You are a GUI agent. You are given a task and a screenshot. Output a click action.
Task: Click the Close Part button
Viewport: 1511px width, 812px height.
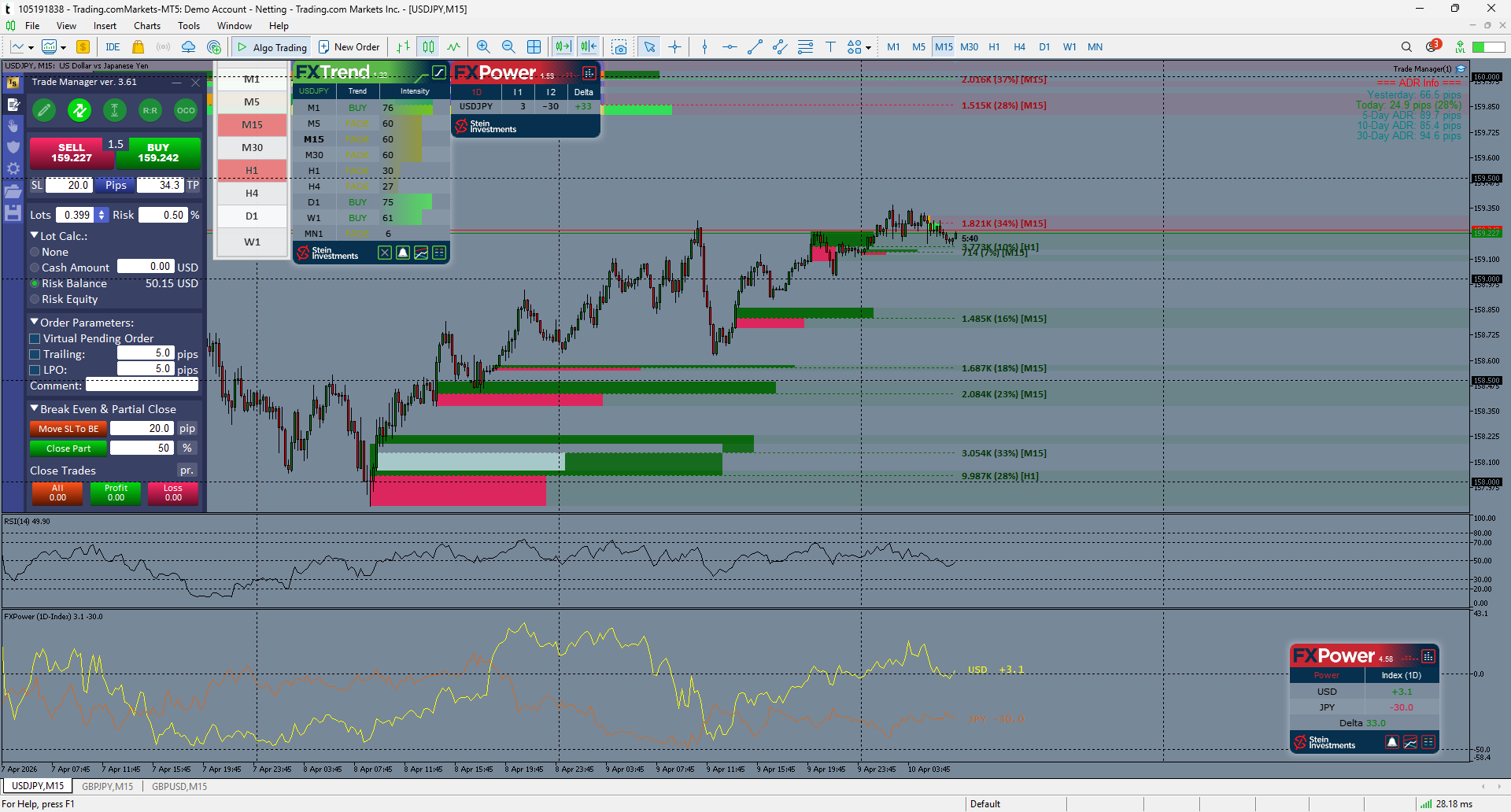(68, 448)
